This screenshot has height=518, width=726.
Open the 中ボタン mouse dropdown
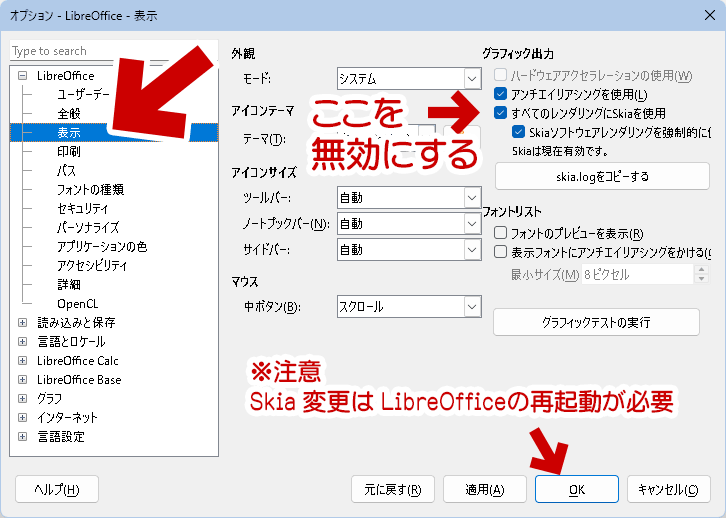pyautogui.click(x=409, y=306)
